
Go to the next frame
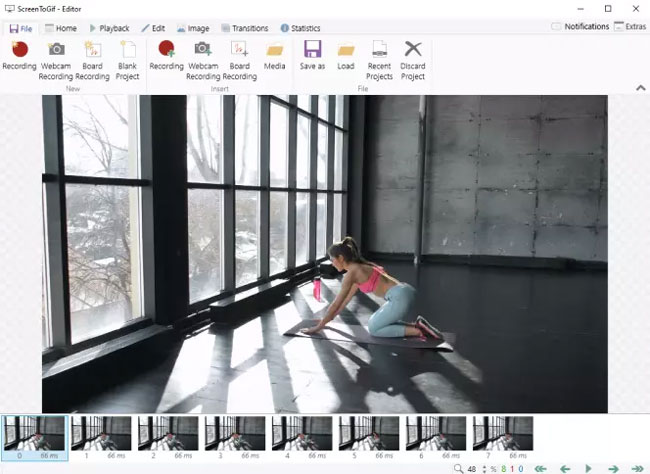pyautogui.click(x=613, y=469)
